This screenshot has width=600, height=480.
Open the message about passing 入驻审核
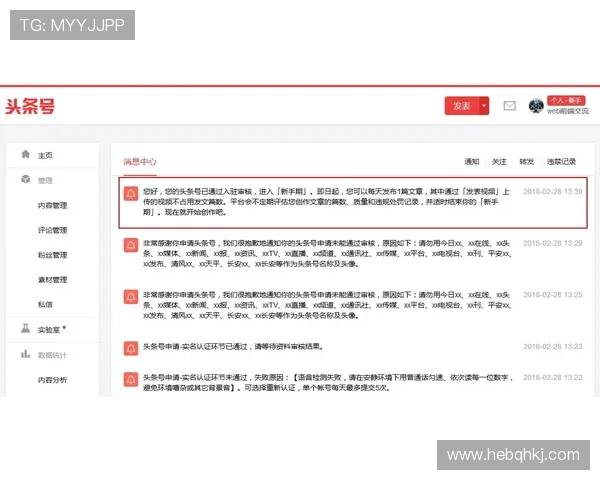[x=326, y=202]
